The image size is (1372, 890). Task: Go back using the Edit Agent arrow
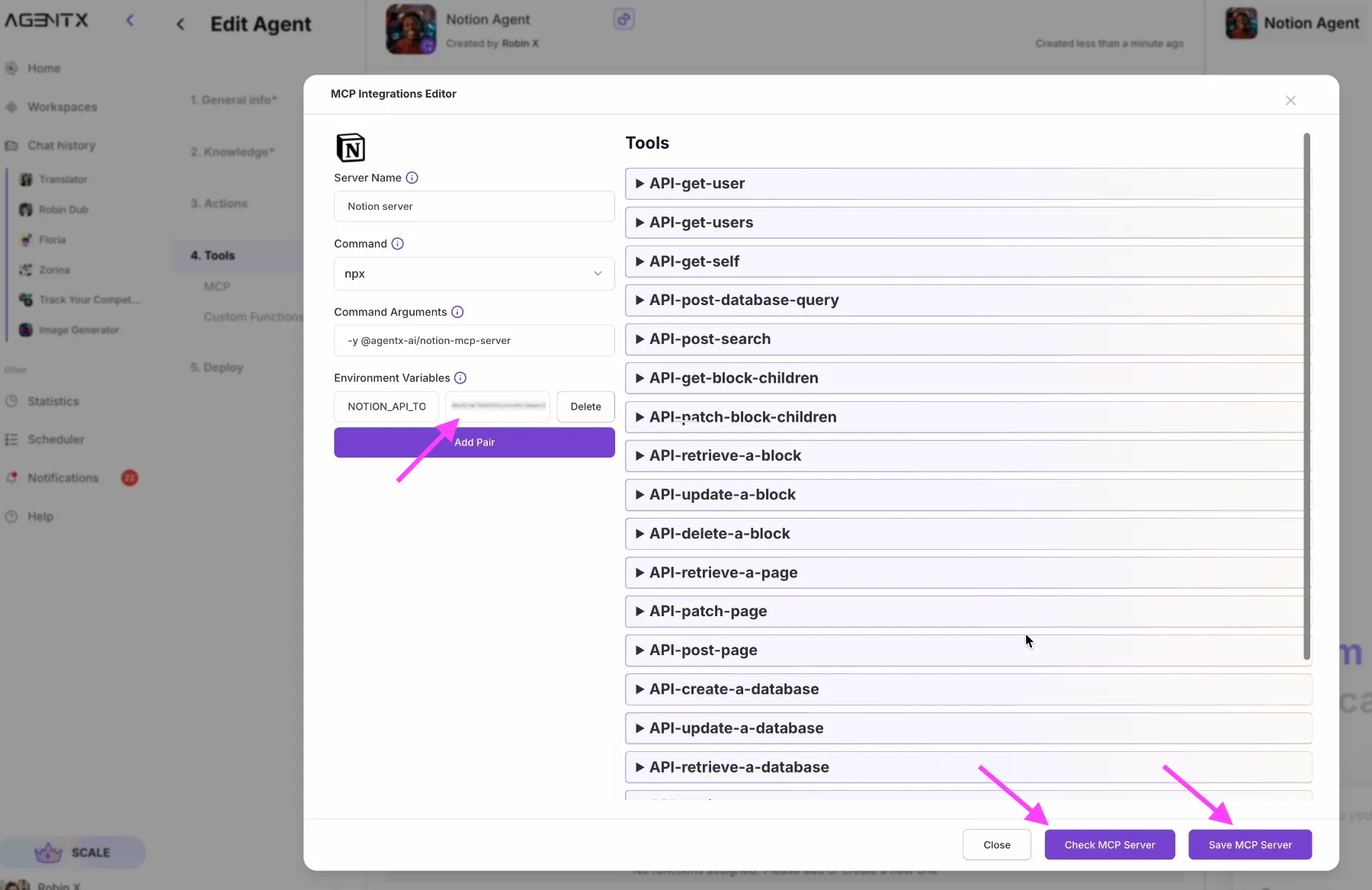(x=181, y=24)
